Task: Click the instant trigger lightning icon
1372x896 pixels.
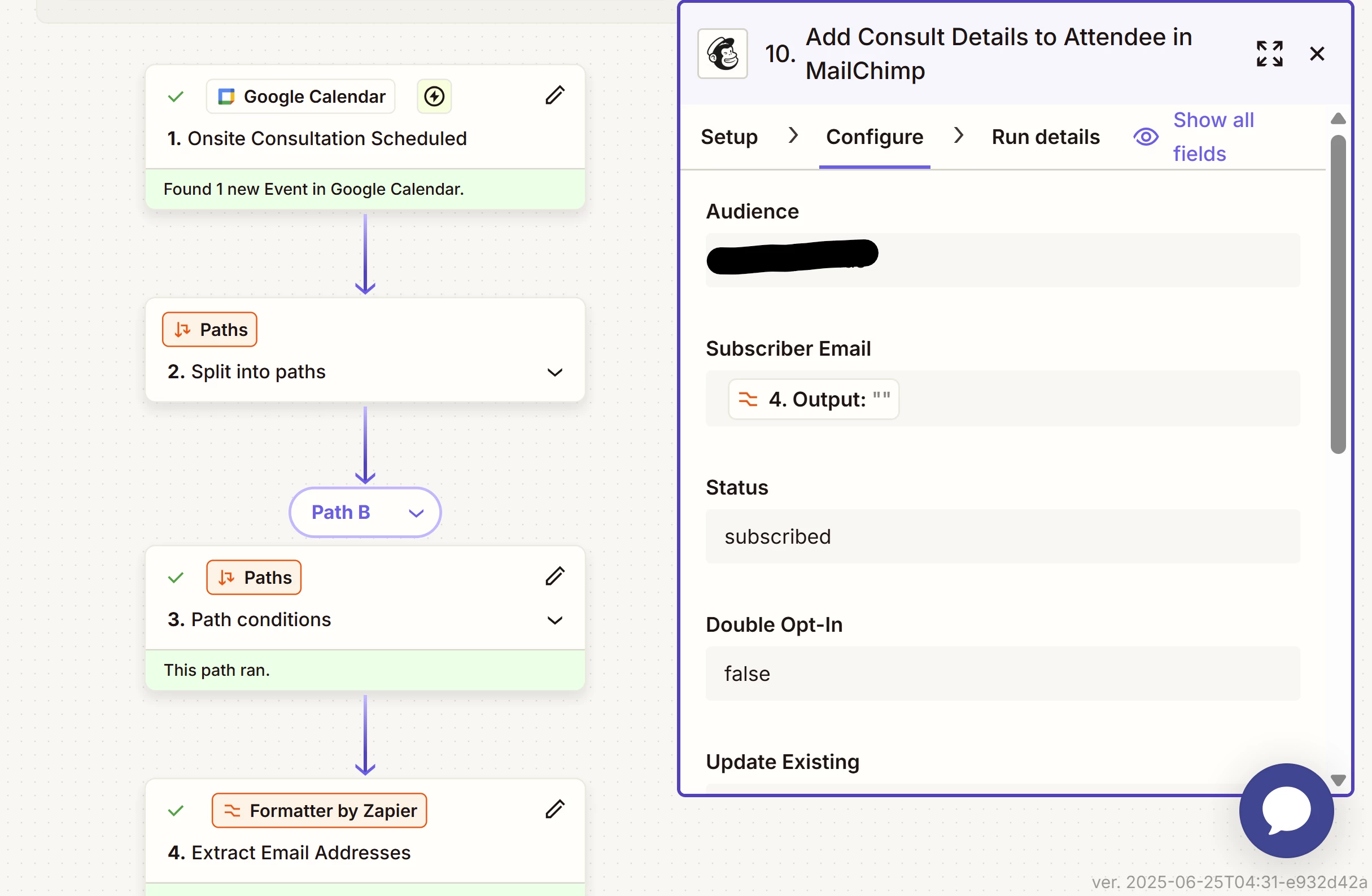Action: point(434,97)
